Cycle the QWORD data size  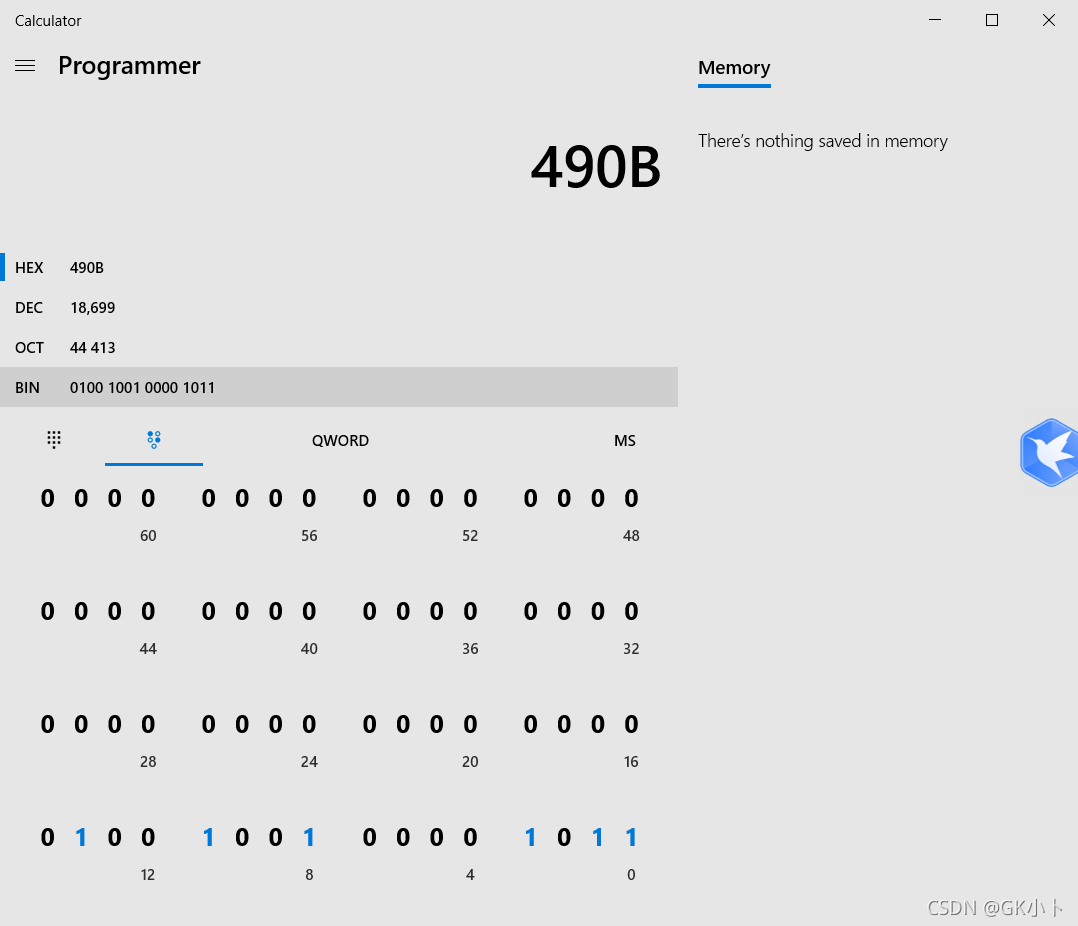[340, 441]
